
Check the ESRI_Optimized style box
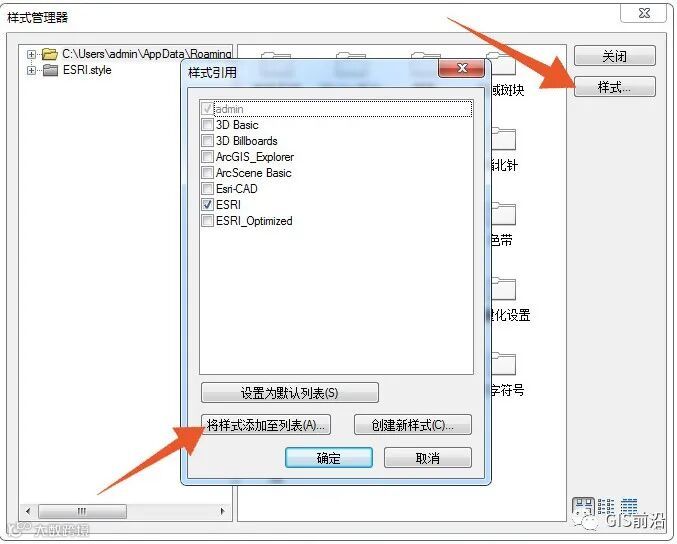coord(208,221)
